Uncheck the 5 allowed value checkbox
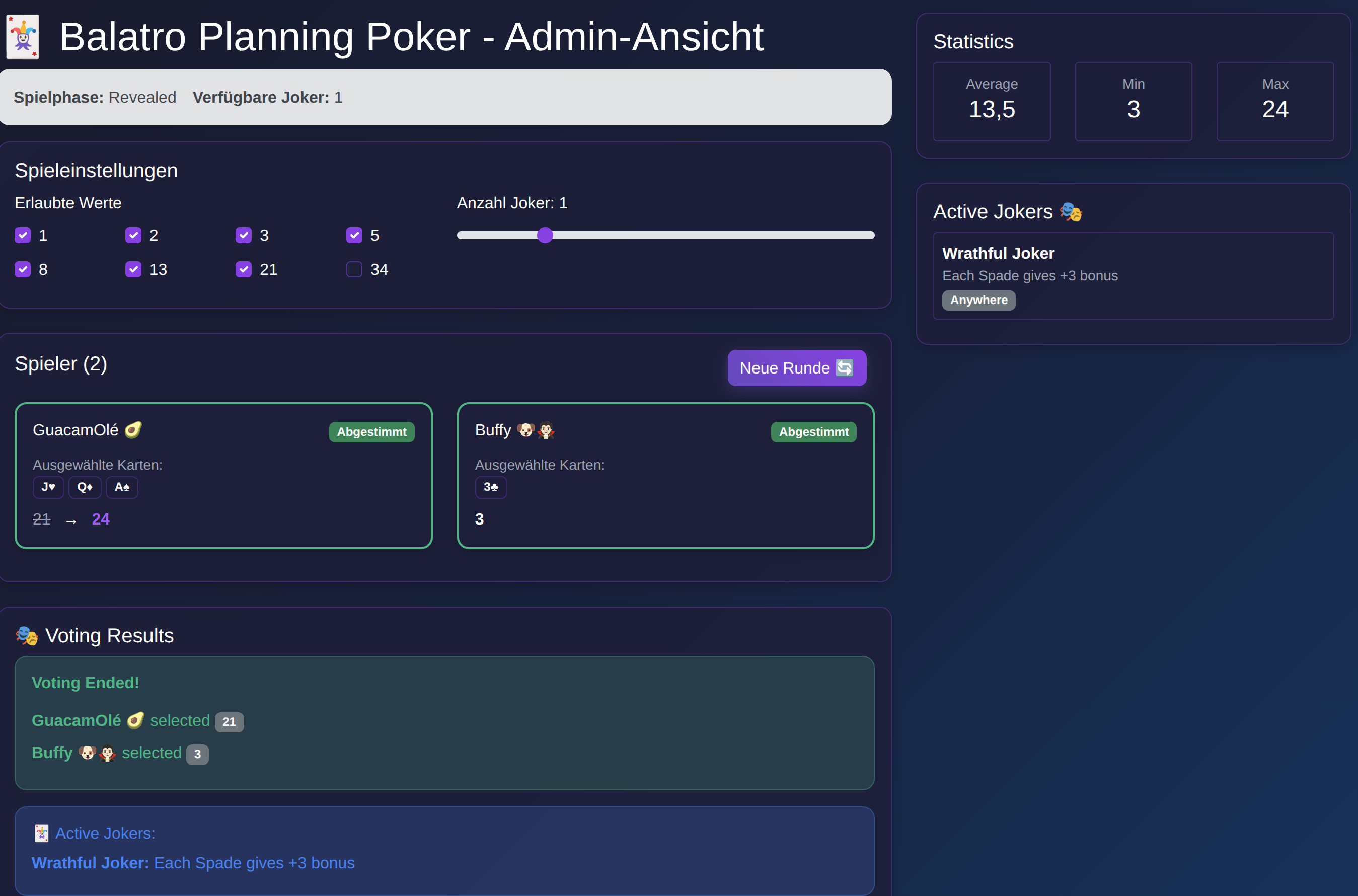 (354, 235)
